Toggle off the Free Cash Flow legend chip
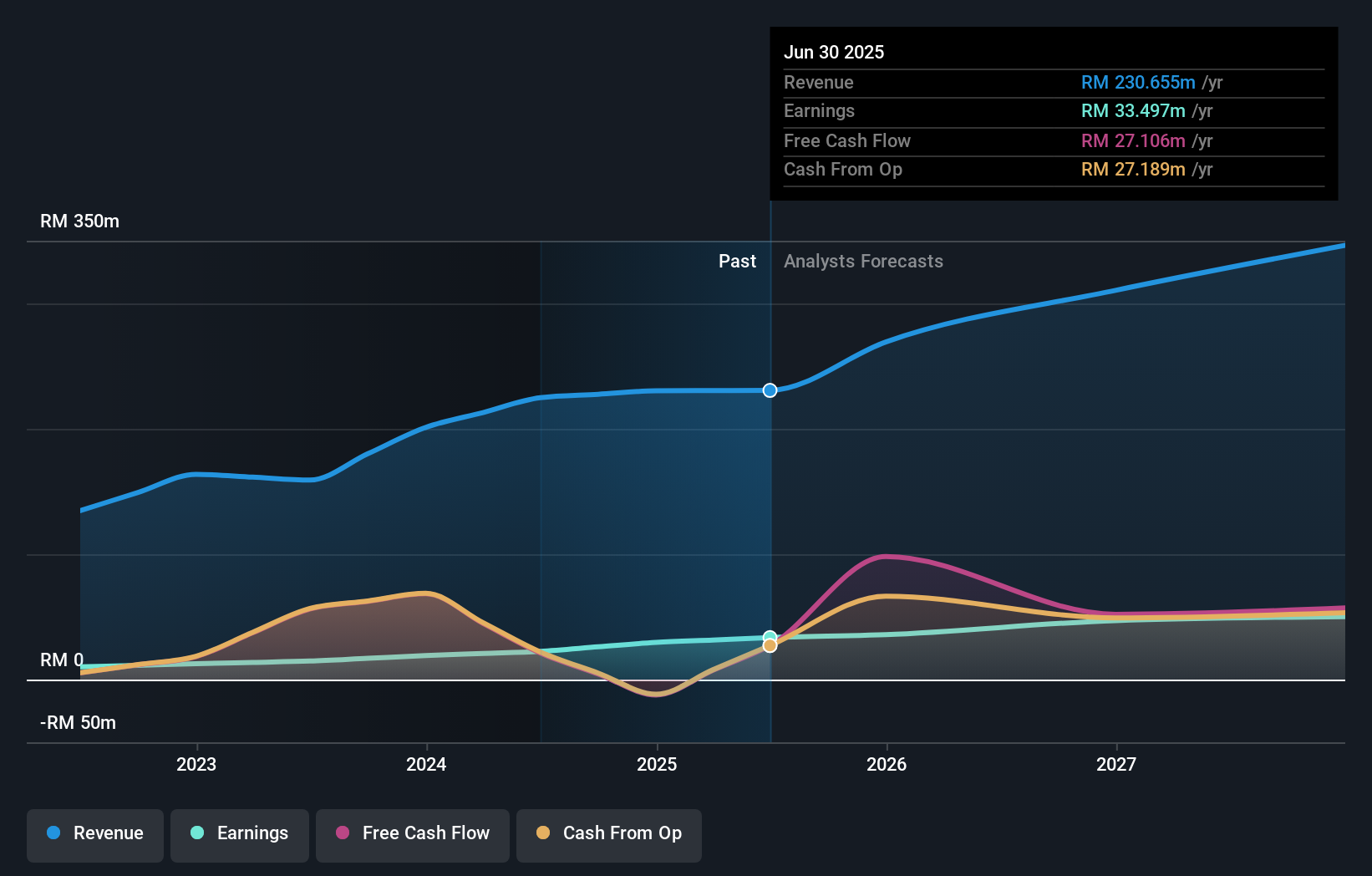The height and width of the screenshot is (876, 1372). tap(413, 833)
